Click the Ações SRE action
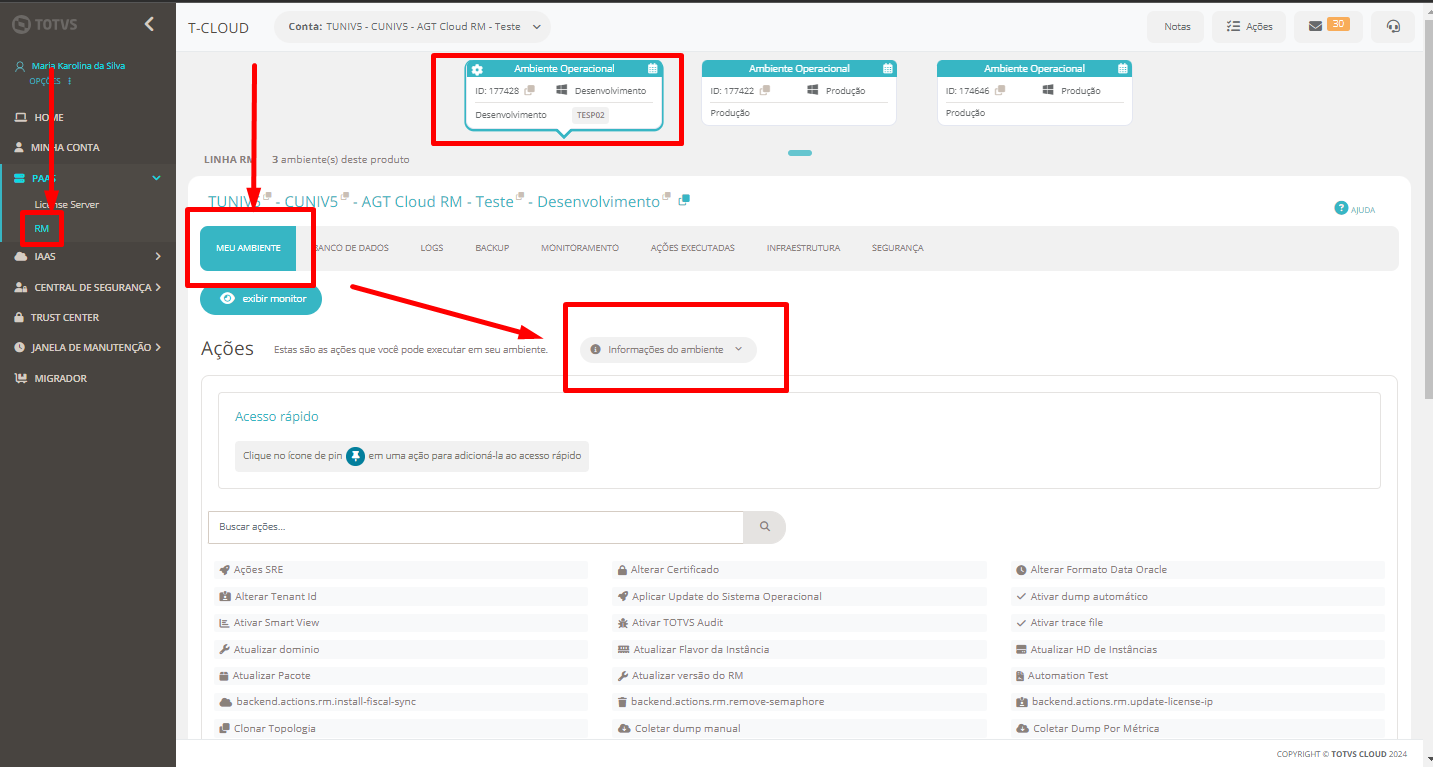Screen dimensions: 1433x767 pos(401,570)
